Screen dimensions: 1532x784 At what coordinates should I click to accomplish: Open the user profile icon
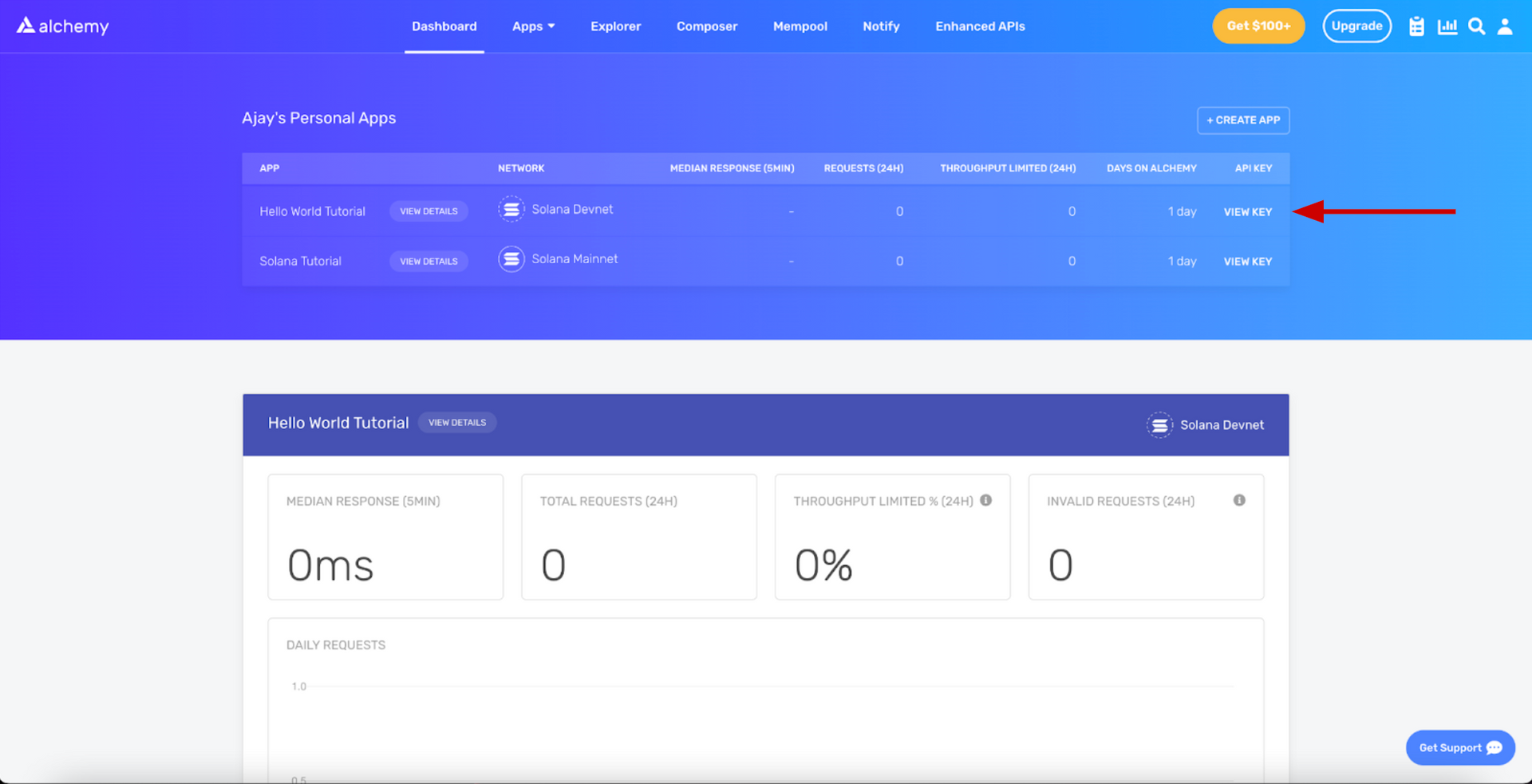[x=1505, y=26]
